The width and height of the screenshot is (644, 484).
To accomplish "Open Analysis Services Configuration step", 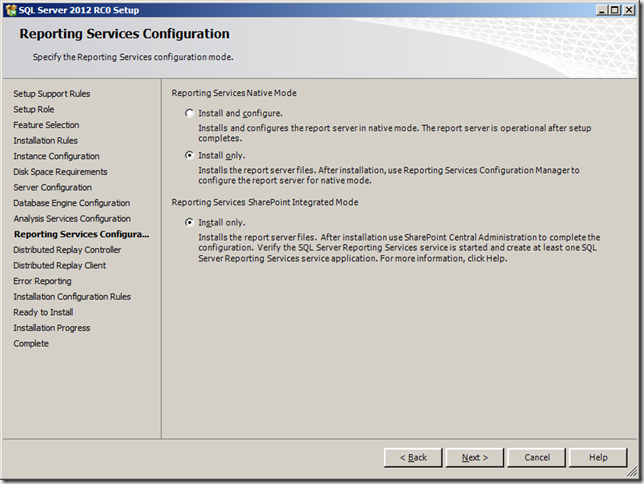I will pos(71,219).
